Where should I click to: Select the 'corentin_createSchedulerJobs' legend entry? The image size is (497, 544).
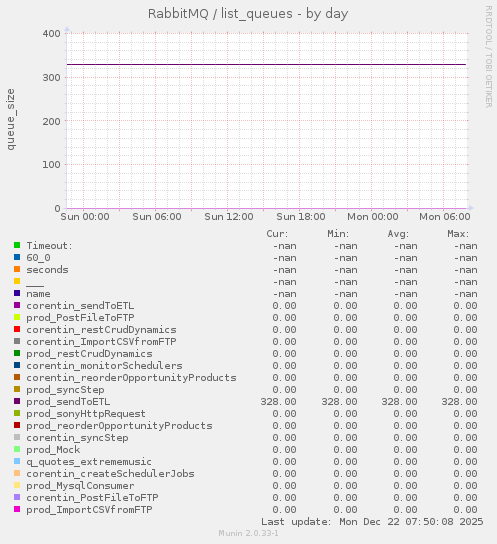pyautogui.click(x=110, y=474)
